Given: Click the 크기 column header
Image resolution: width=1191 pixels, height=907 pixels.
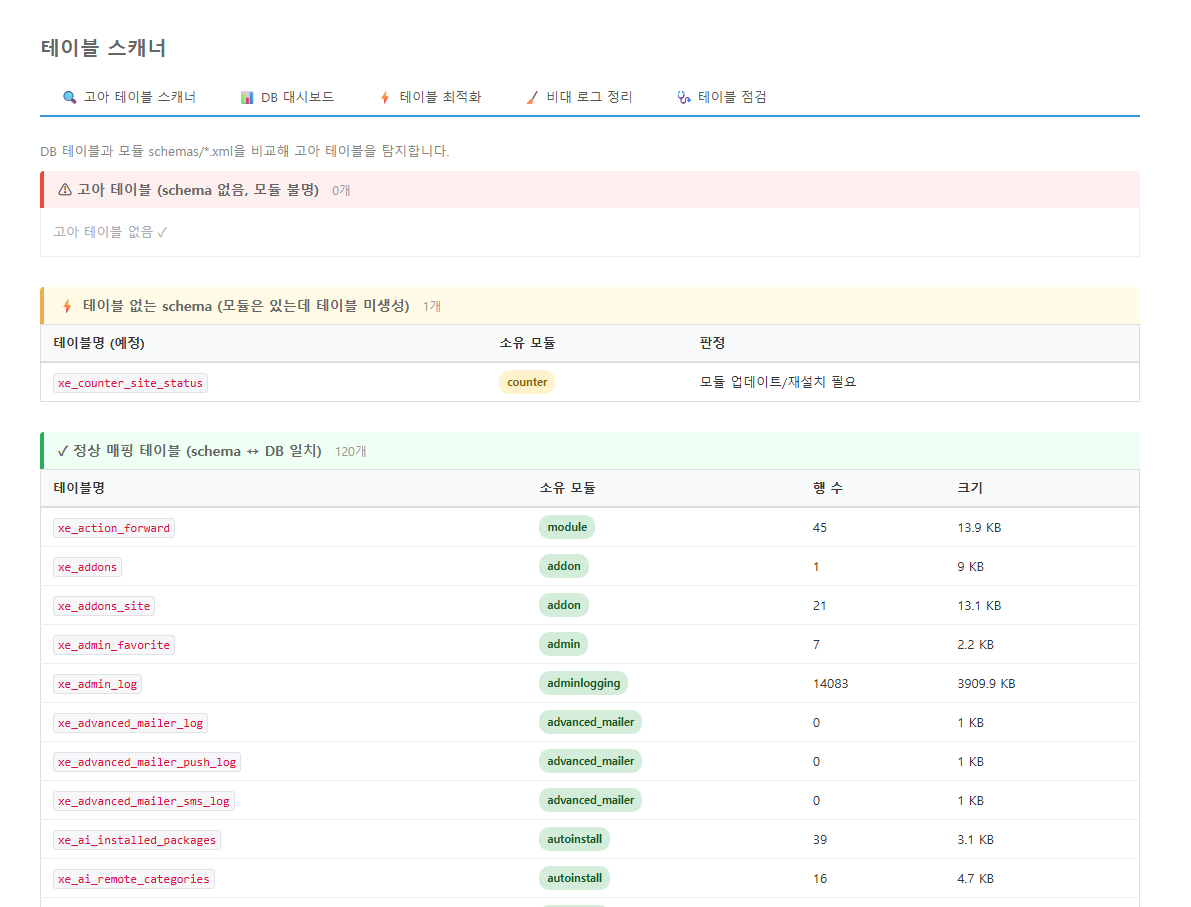Looking at the screenshot, I should click(x=970, y=488).
